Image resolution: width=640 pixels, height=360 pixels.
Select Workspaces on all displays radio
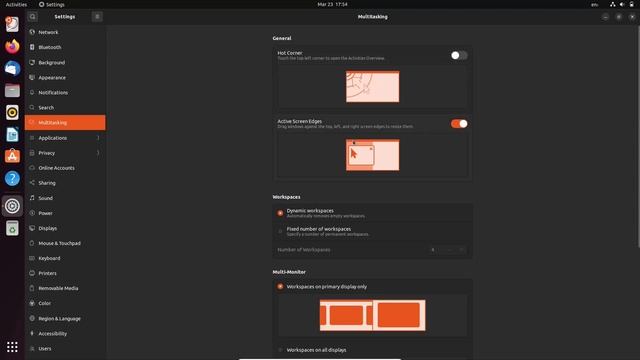[280, 350]
